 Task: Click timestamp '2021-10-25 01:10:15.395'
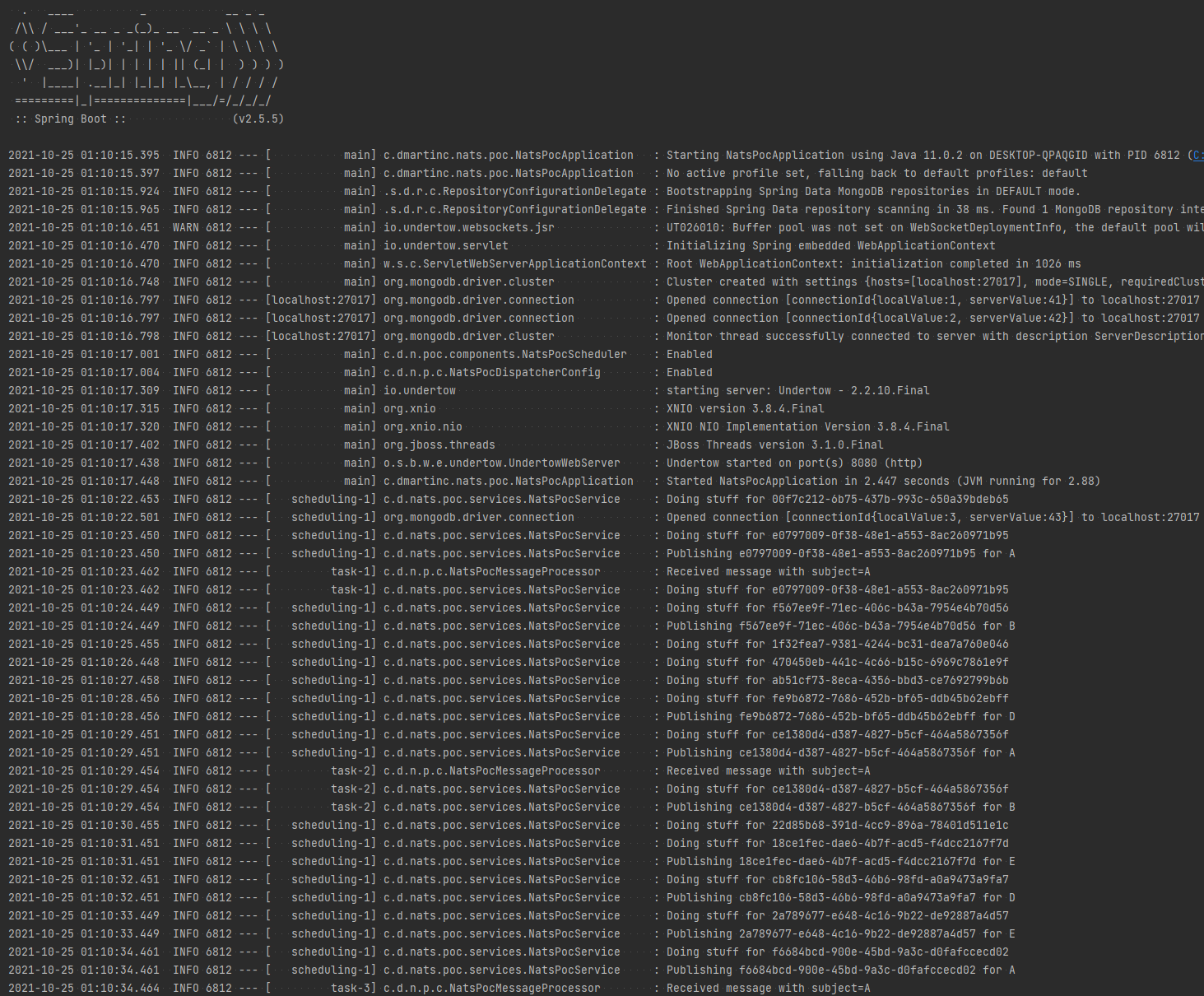point(84,156)
